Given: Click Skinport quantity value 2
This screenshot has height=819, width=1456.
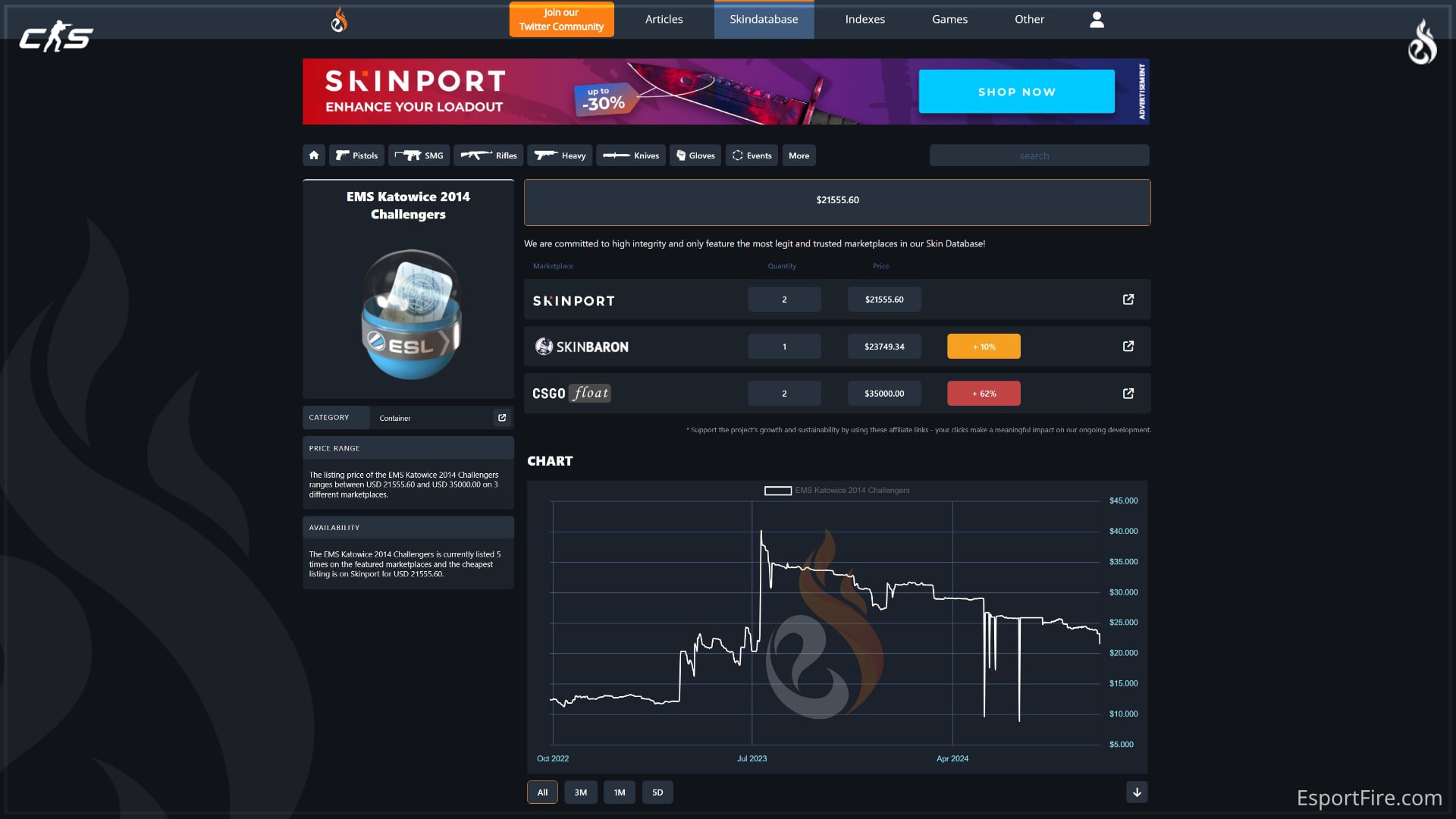Looking at the screenshot, I should (x=784, y=300).
